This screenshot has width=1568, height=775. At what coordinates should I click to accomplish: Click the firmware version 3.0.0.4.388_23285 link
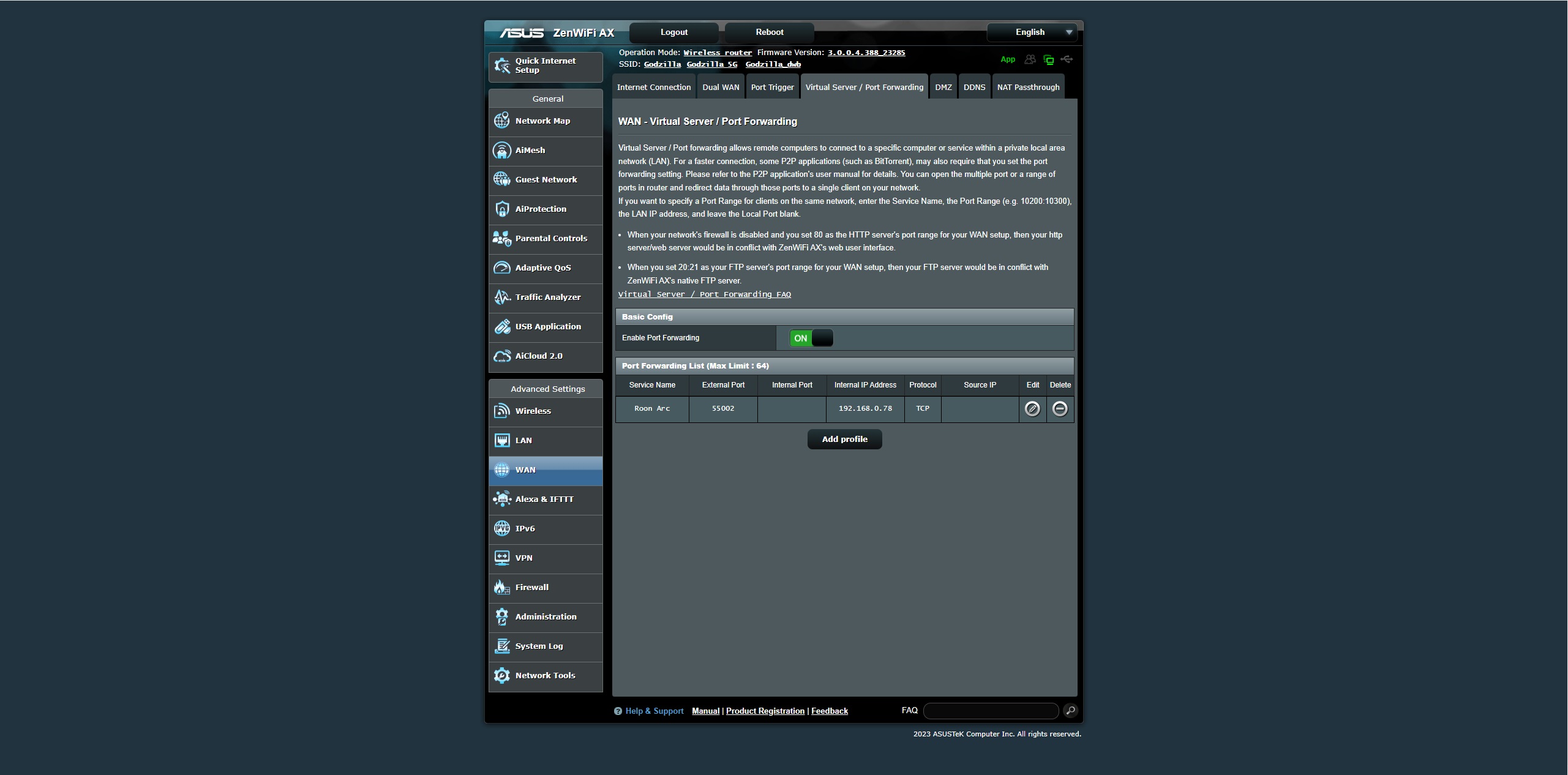pyautogui.click(x=866, y=53)
